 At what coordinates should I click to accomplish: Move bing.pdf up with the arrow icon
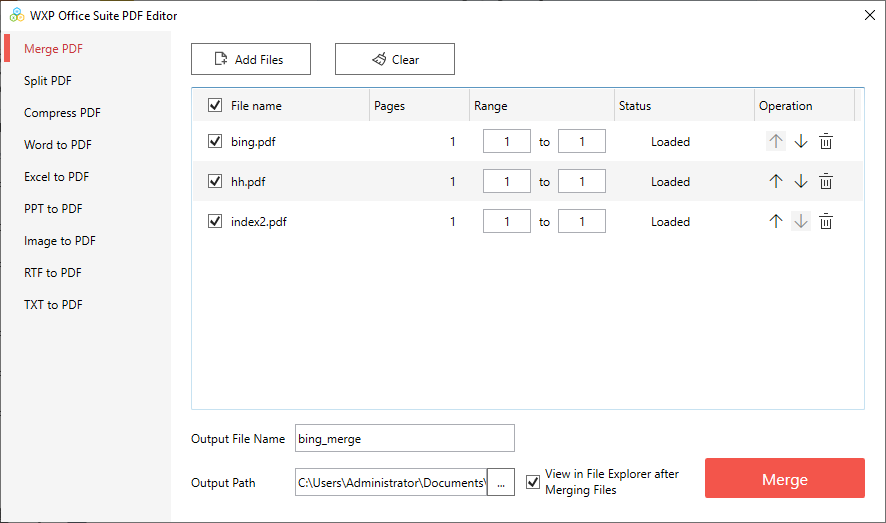click(x=776, y=141)
